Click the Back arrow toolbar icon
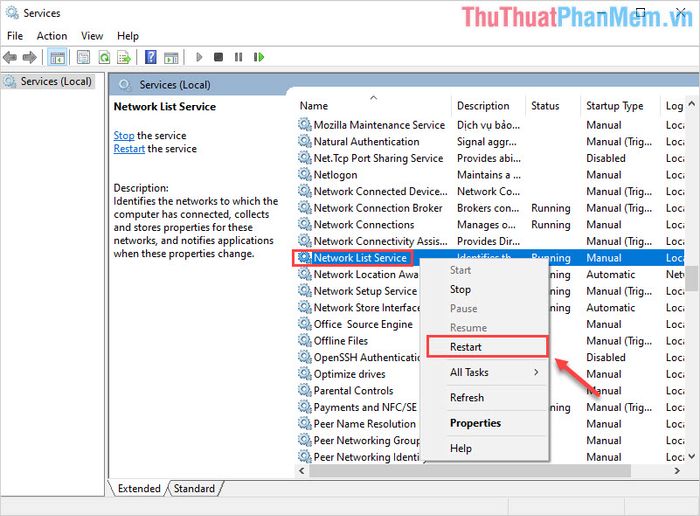Image resolution: width=700 pixels, height=516 pixels. click(x=10, y=57)
